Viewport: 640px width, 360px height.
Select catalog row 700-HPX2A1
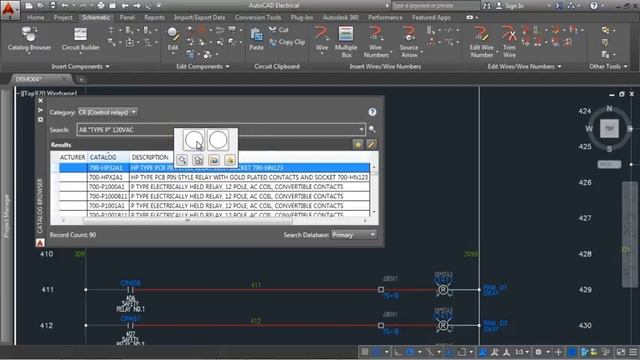[x=214, y=177]
